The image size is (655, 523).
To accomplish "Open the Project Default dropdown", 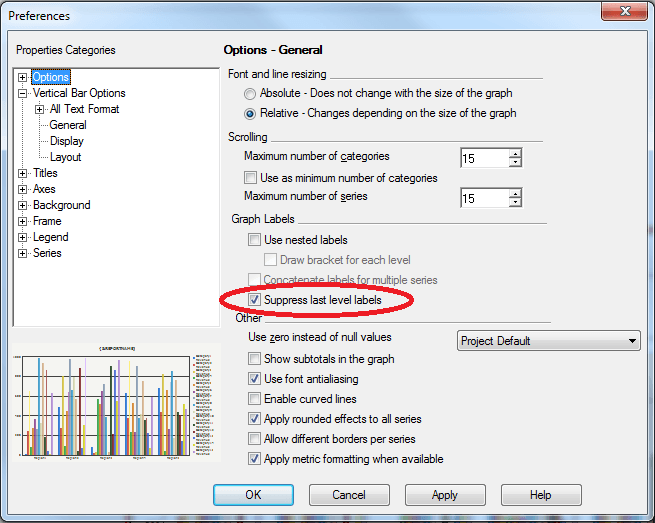I will click(x=548, y=341).
